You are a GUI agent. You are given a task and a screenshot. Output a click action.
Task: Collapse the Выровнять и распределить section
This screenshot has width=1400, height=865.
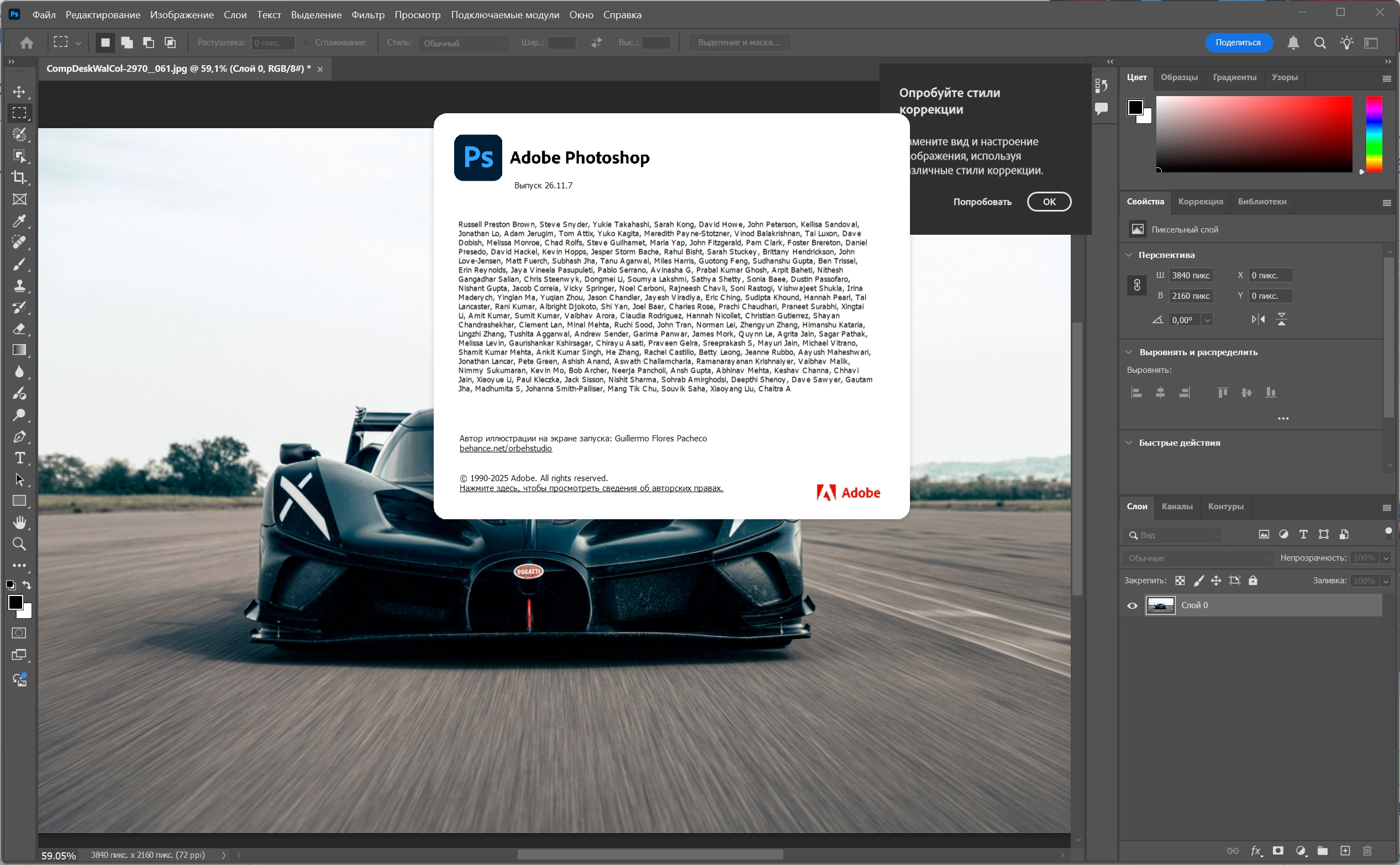(1129, 352)
